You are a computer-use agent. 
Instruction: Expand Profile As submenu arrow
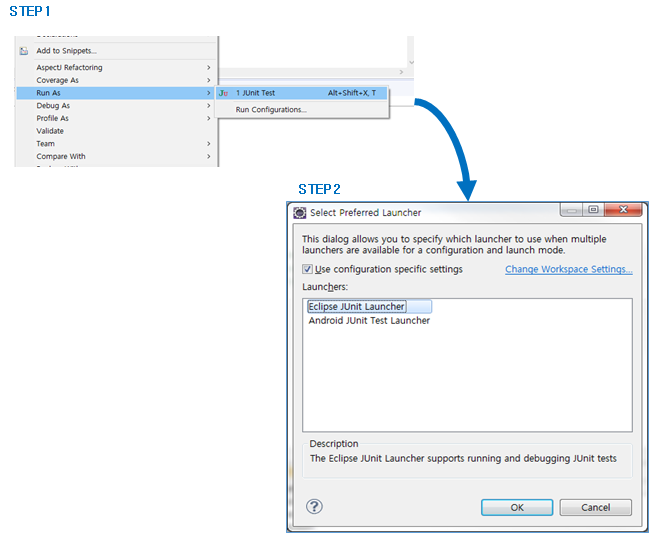click(x=209, y=118)
